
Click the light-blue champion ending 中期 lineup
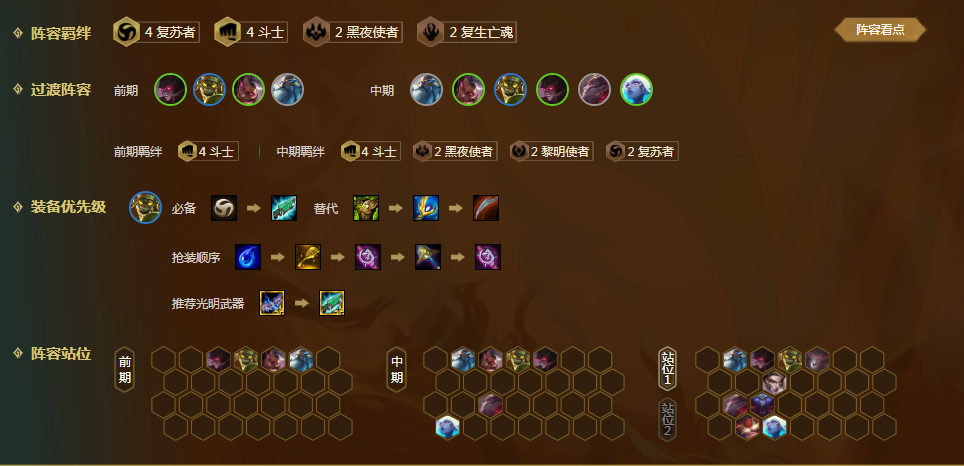tap(636, 90)
